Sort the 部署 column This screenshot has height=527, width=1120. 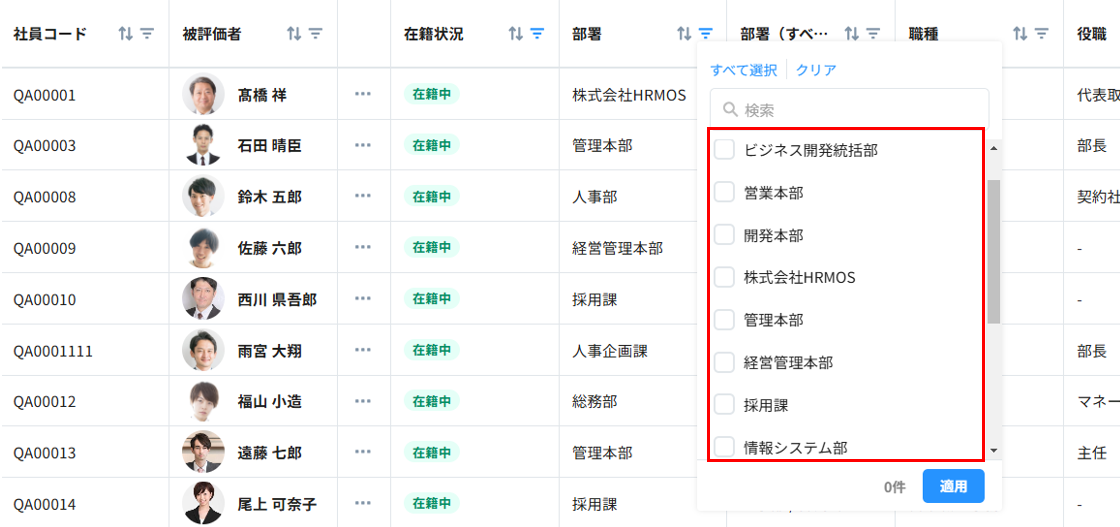pyautogui.click(x=684, y=34)
